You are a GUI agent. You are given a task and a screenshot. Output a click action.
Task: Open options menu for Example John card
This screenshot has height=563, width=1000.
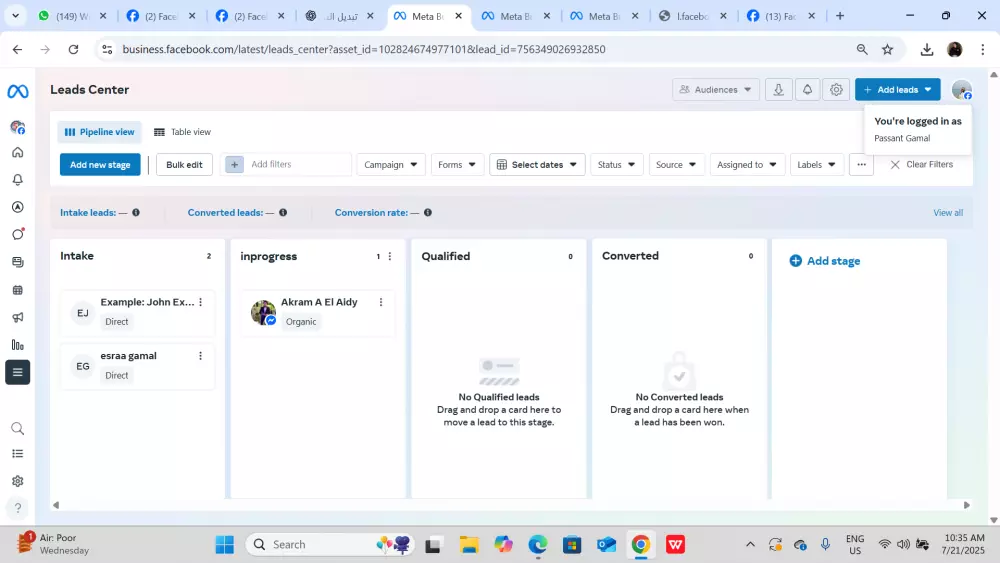point(200,302)
